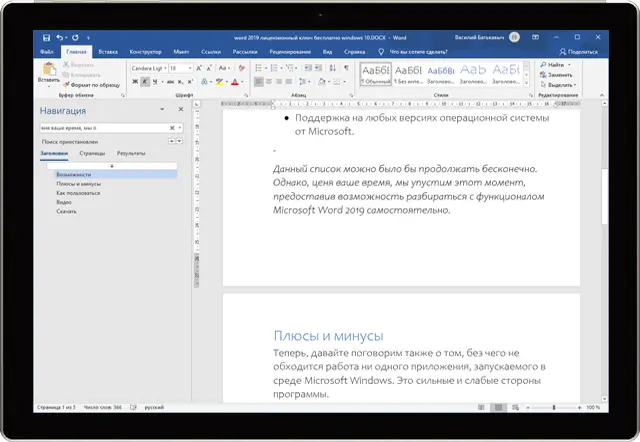Switch to the Макет tab
Screen dimensions: 640x442
pyautogui.click(x=181, y=52)
